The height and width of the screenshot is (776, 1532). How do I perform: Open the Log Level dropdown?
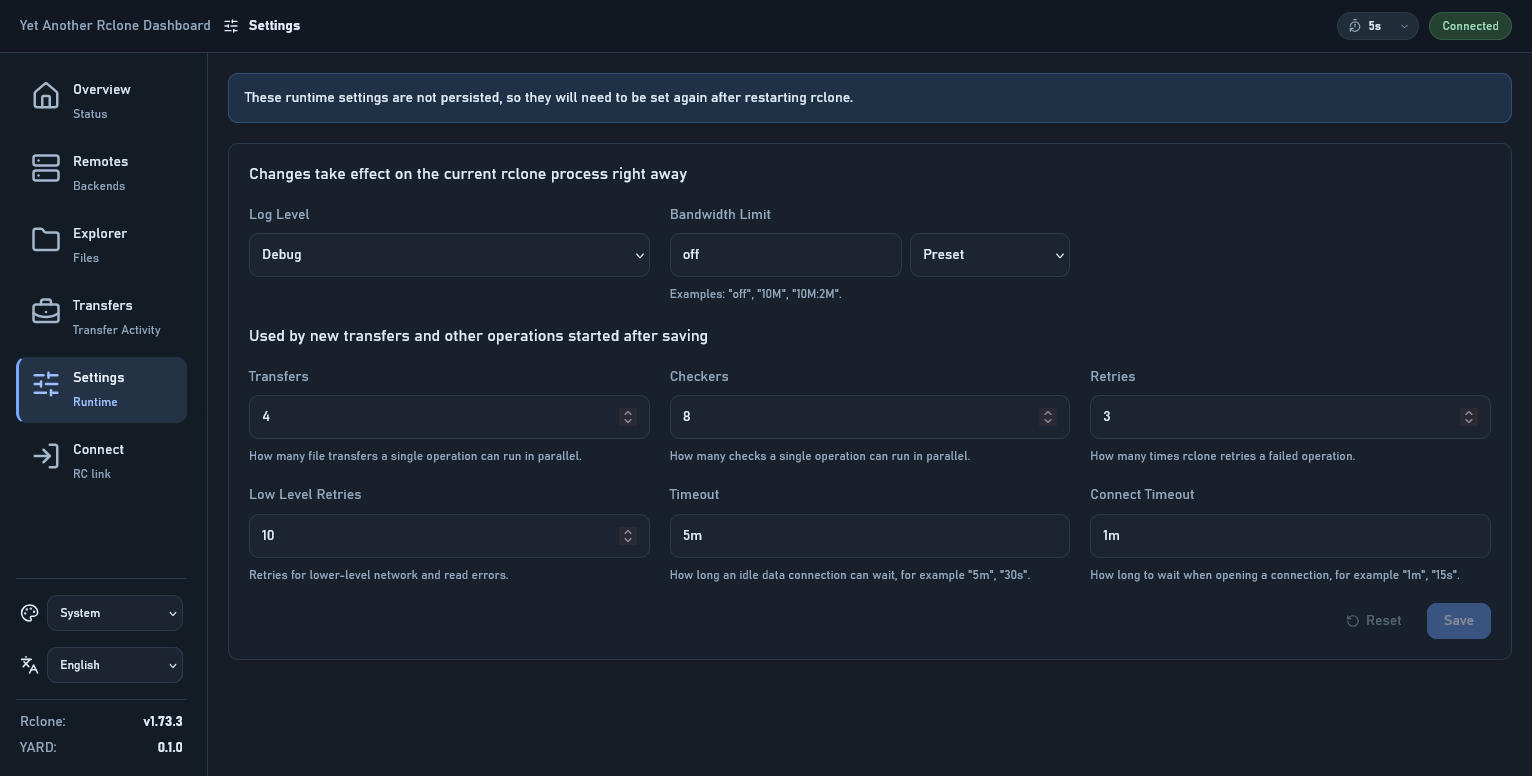449,255
